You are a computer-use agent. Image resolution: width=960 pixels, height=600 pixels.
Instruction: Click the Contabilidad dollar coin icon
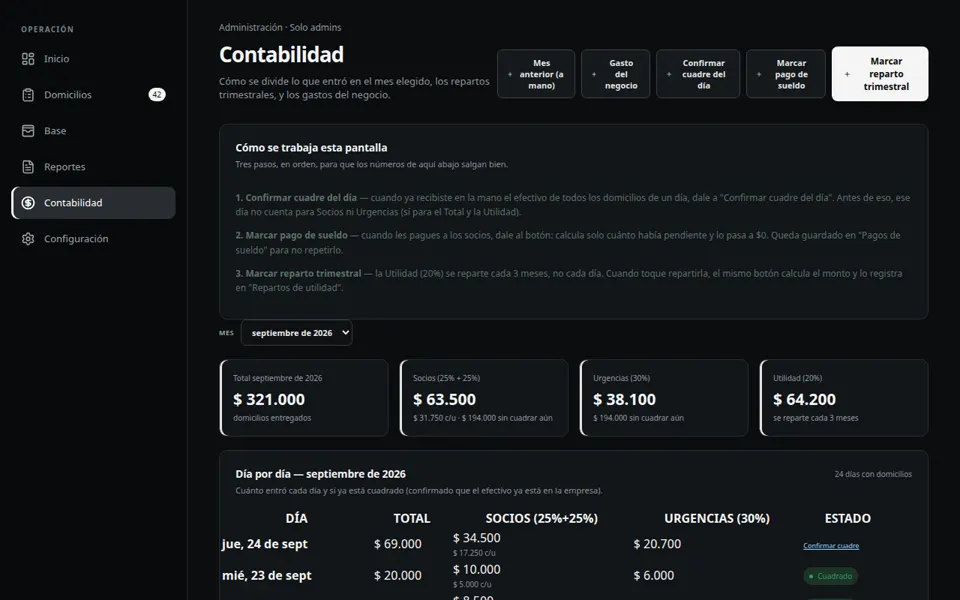coord(28,203)
